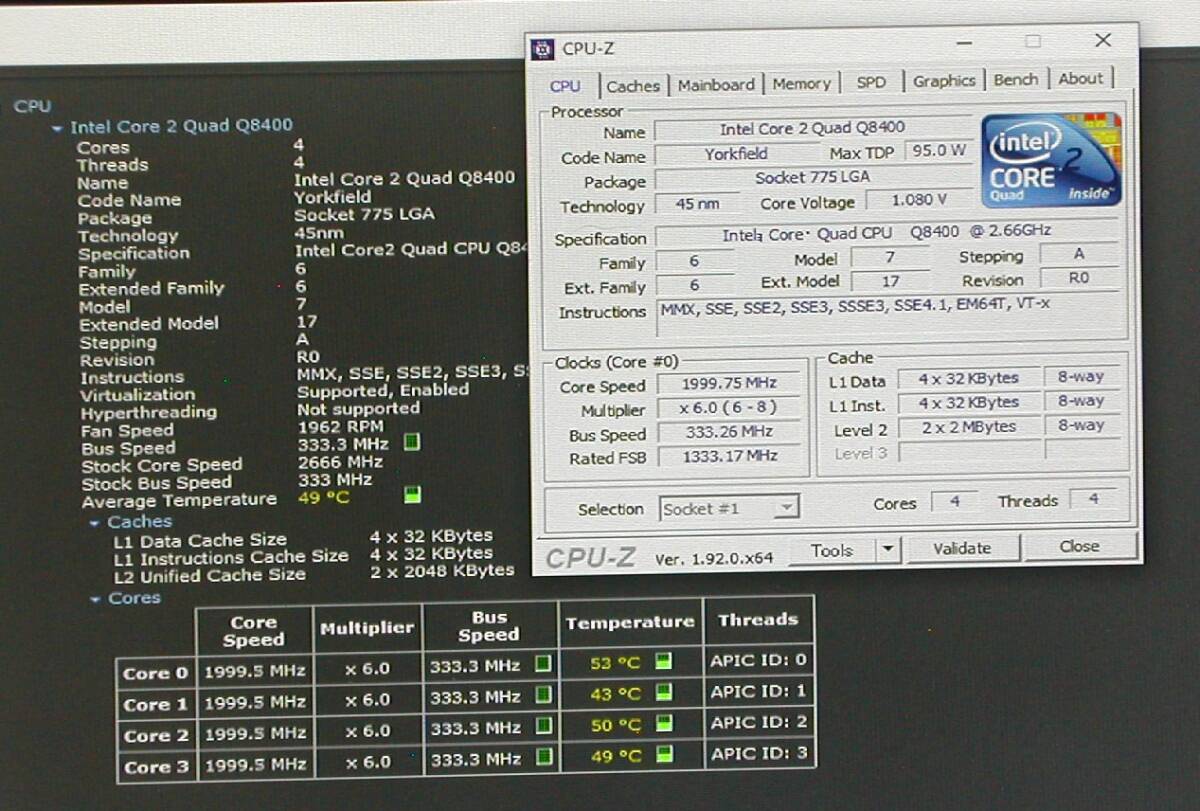The image size is (1200, 811).
Task: Click the Cores count field in CPU-Z
Action: (x=954, y=501)
